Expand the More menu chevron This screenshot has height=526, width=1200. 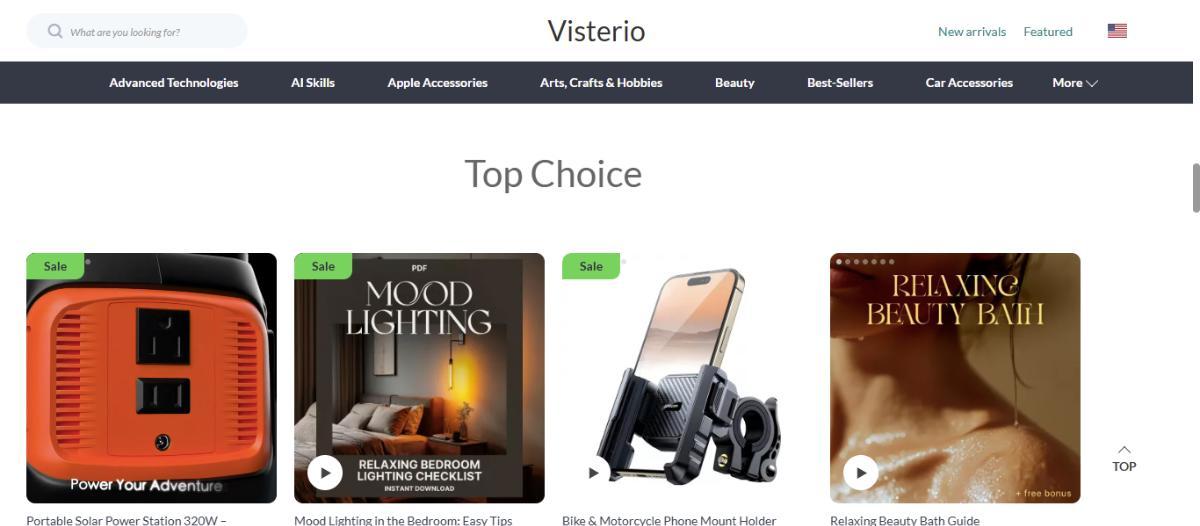(x=1092, y=83)
